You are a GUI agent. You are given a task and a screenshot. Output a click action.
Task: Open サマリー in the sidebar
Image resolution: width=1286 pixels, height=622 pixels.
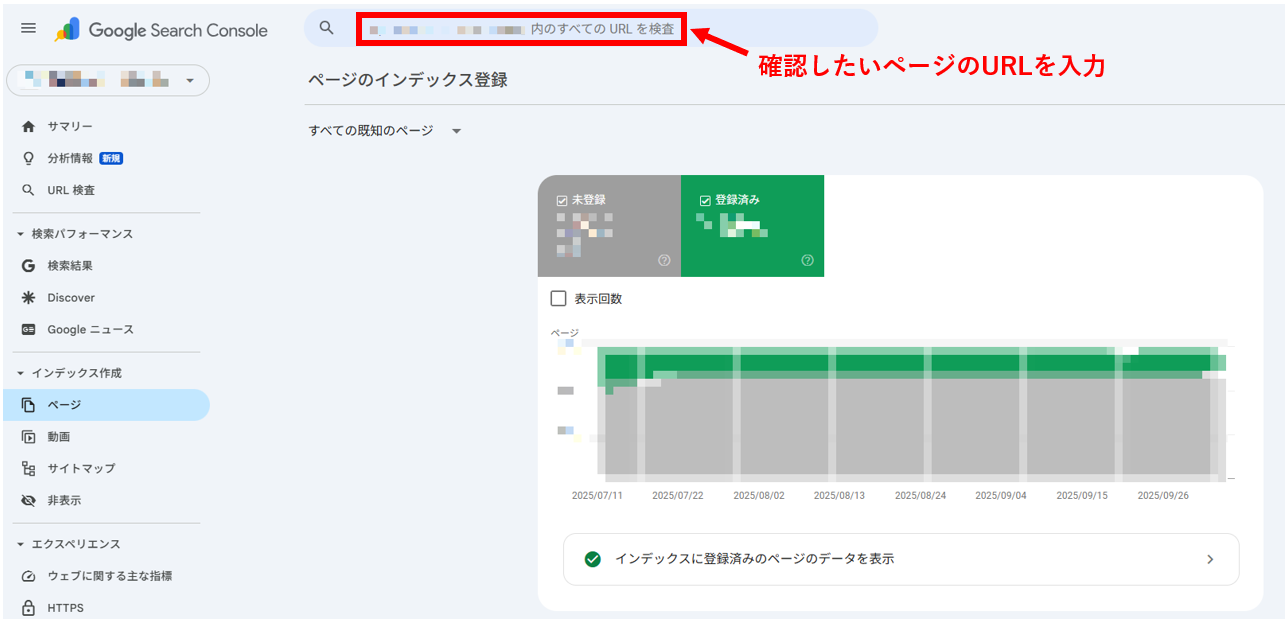tap(69, 127)
